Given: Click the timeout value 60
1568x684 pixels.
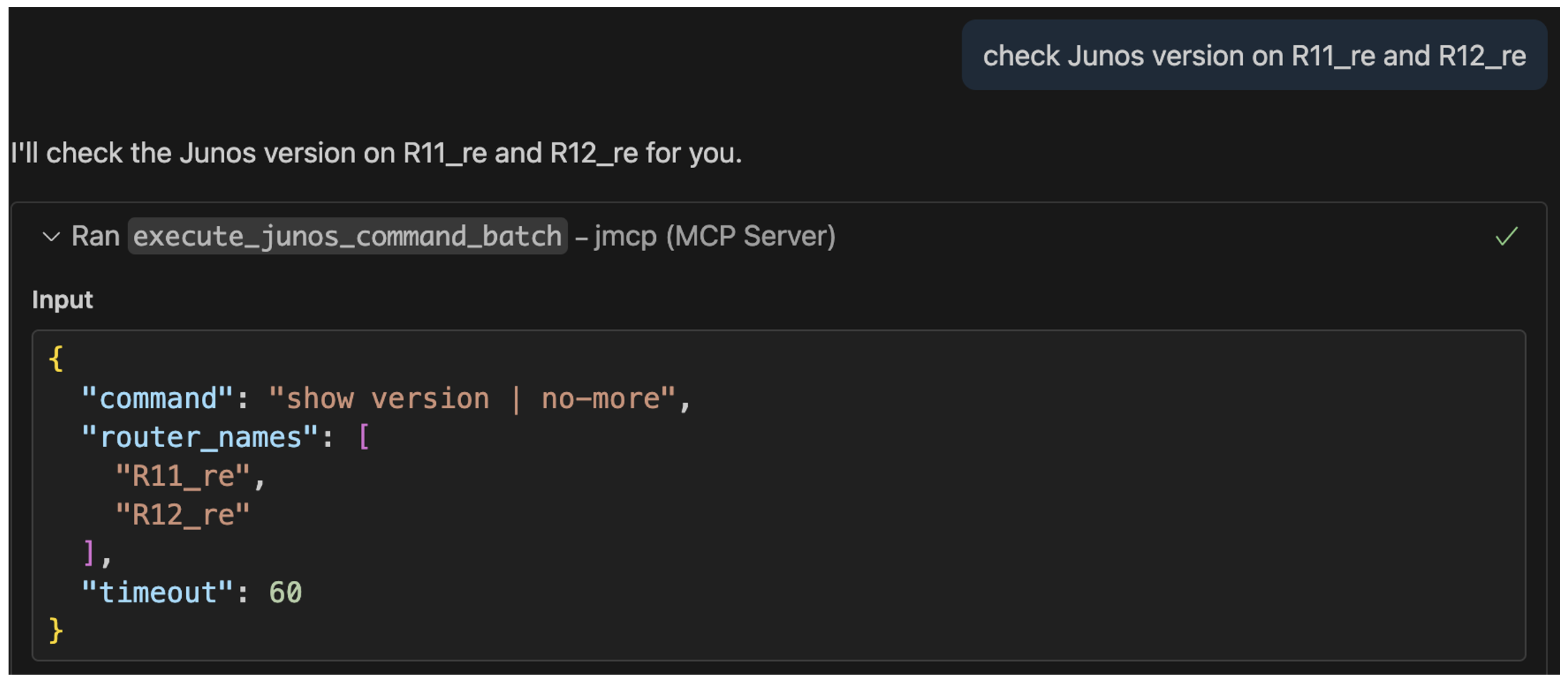Looking at the screenshot, I should point(286,592).
